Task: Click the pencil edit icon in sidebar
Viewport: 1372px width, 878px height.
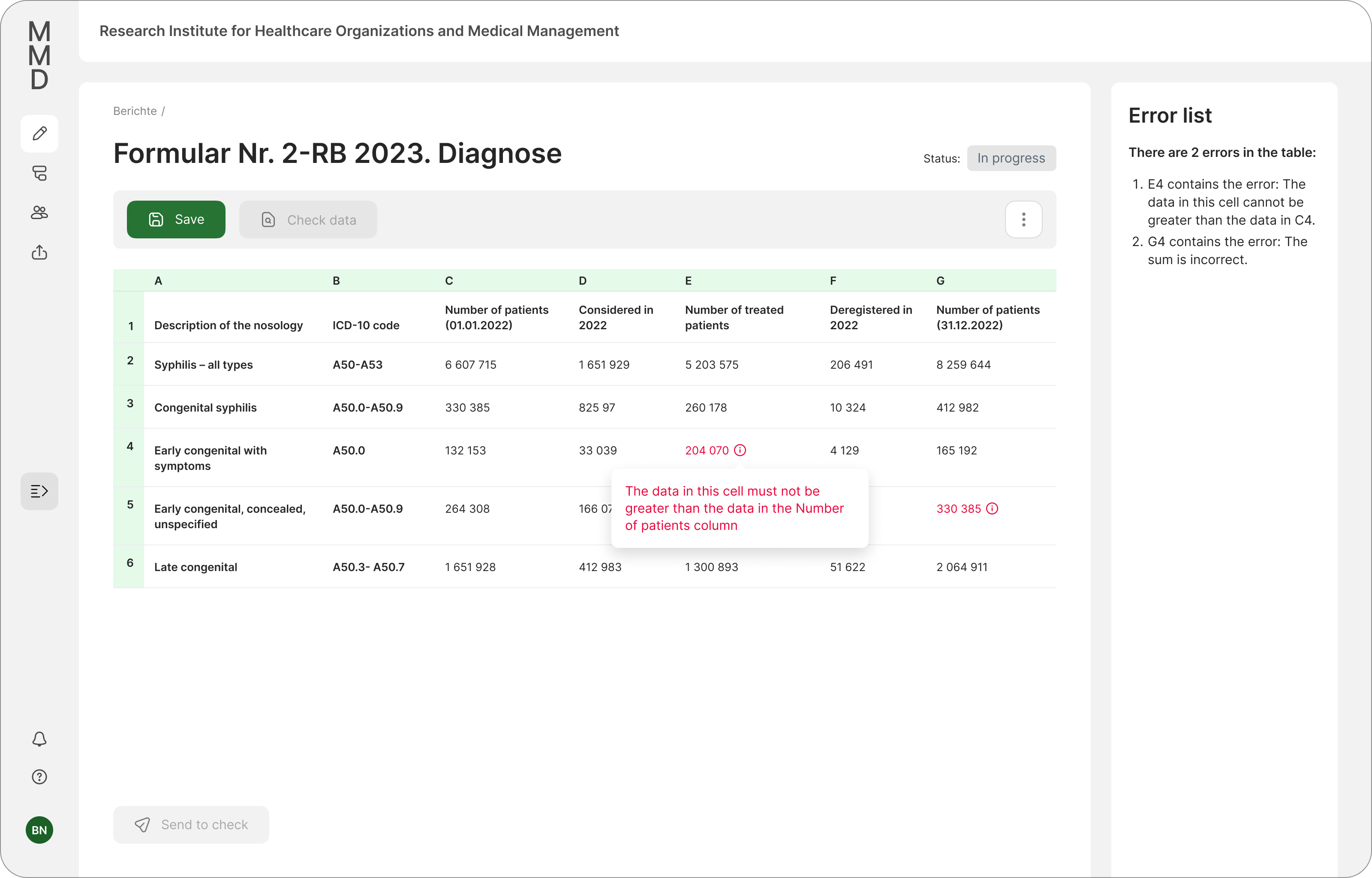Action: (x=39, y=133)
